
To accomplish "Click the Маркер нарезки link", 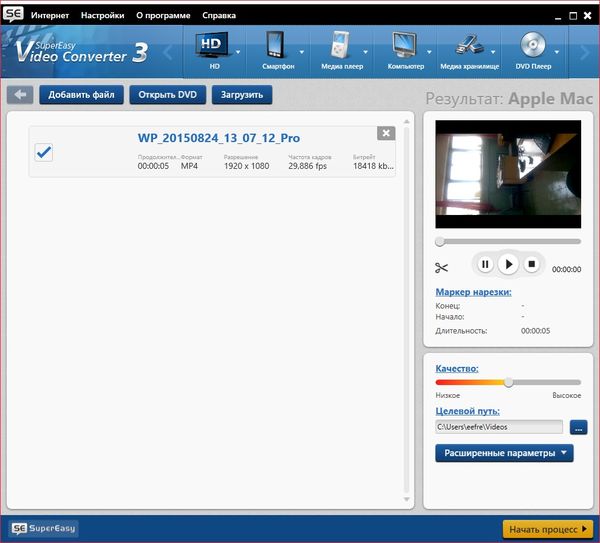I will point(473,292).
